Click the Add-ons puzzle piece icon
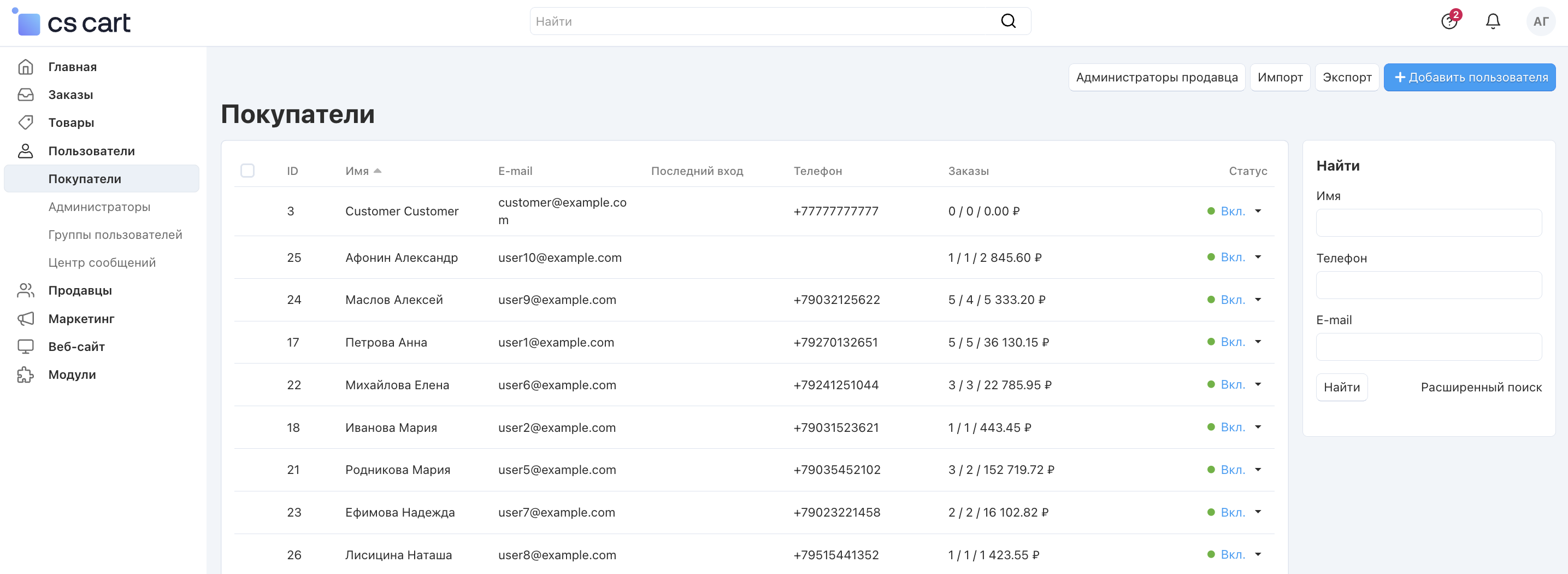 26,375
